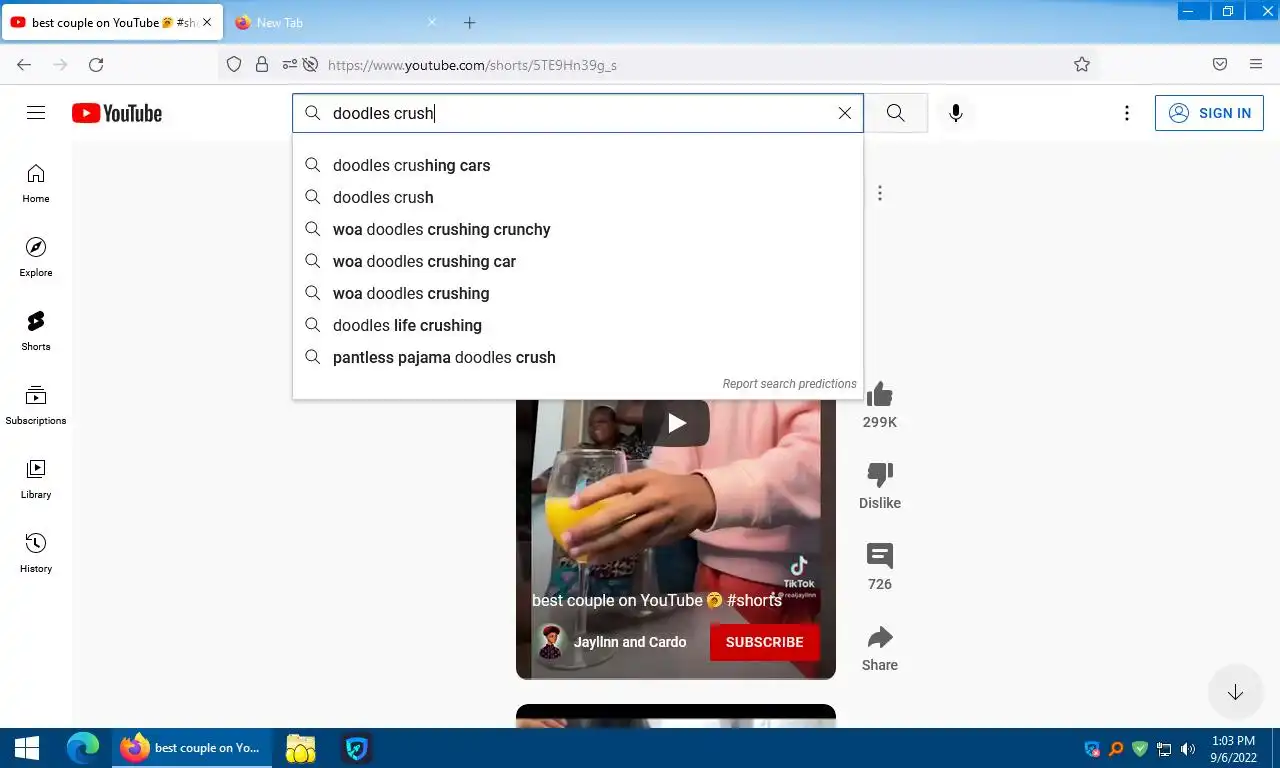Viewport: 1280px width, 768px height.
Task: Subscribe to Jaylnn and Cardo
Action: (765, 642)
